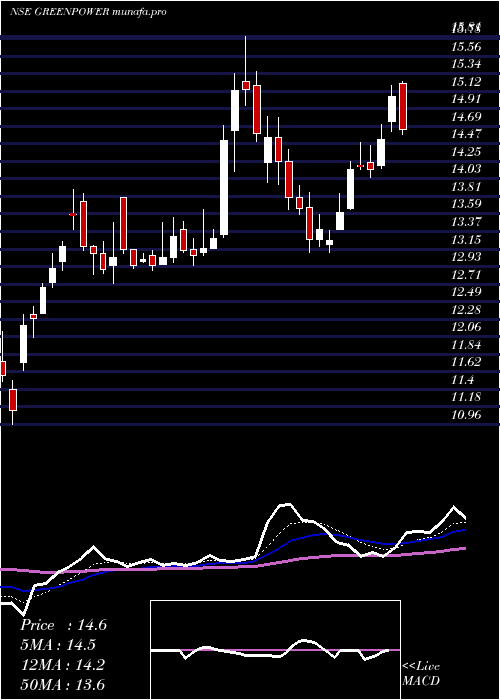Click the 12.71 price axis label
500x700 pixels.
pyautogui.click(x=466, y=274)
